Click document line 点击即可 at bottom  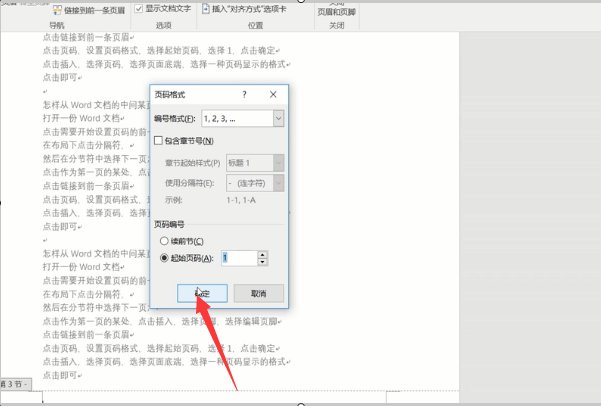pyautogui.click(x=61, y=375)
